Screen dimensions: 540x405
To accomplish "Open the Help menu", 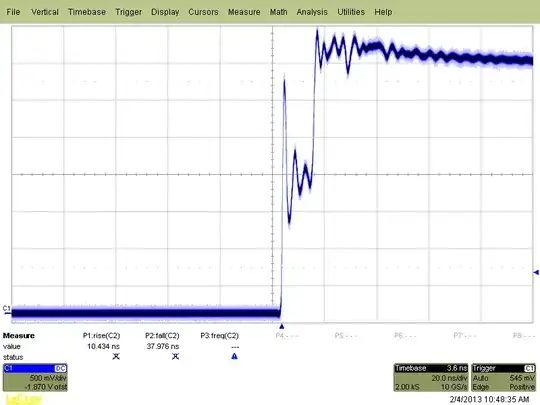I will (383, 12).
